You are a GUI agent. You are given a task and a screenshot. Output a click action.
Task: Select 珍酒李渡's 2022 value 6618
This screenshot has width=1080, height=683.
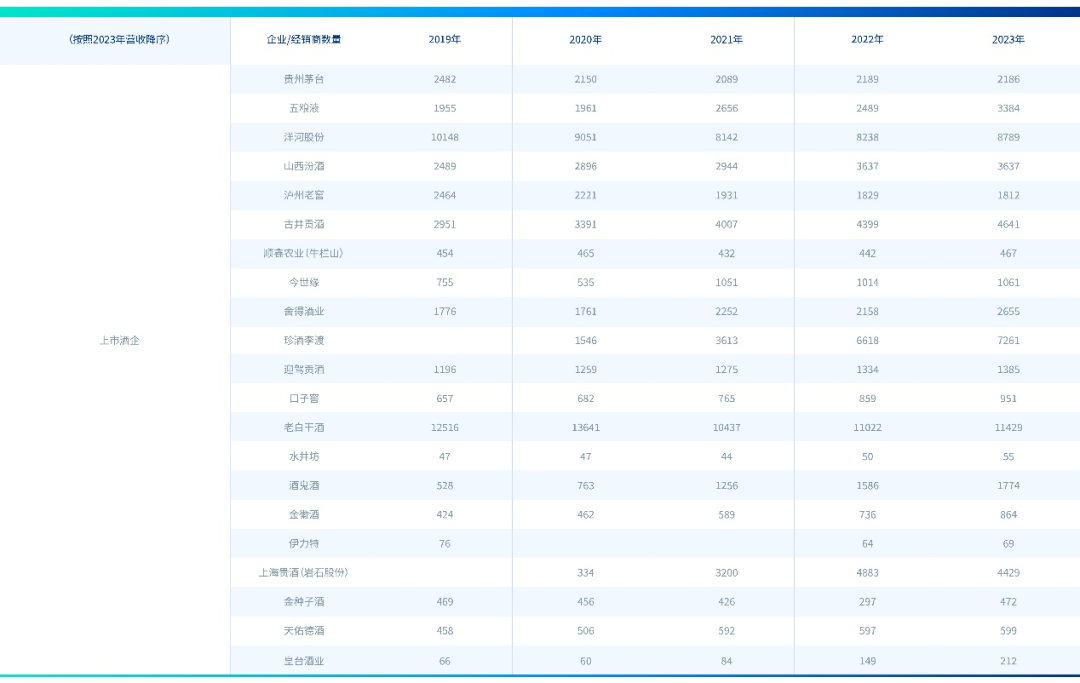point(867,340)
